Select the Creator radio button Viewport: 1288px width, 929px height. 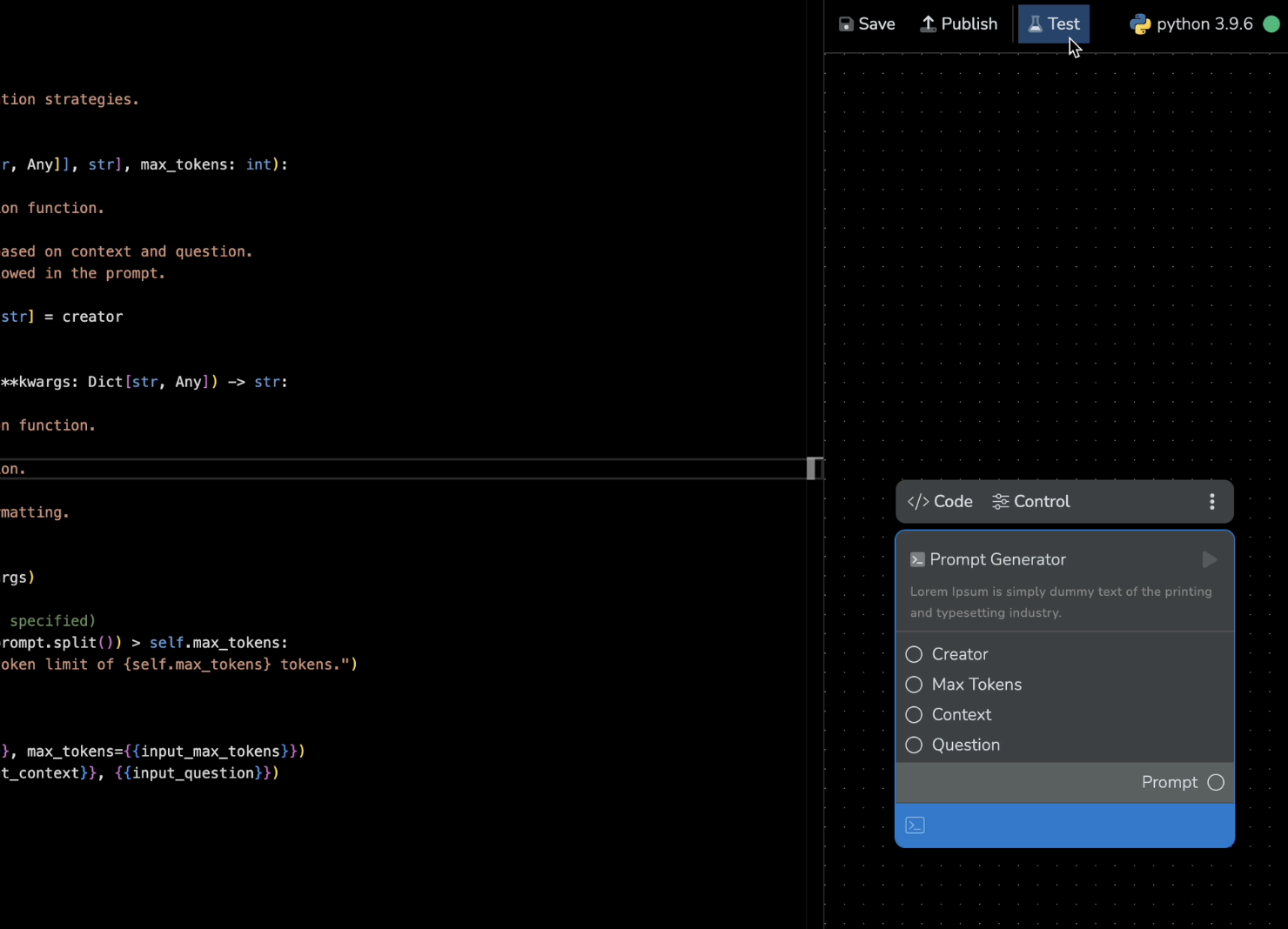914,654
